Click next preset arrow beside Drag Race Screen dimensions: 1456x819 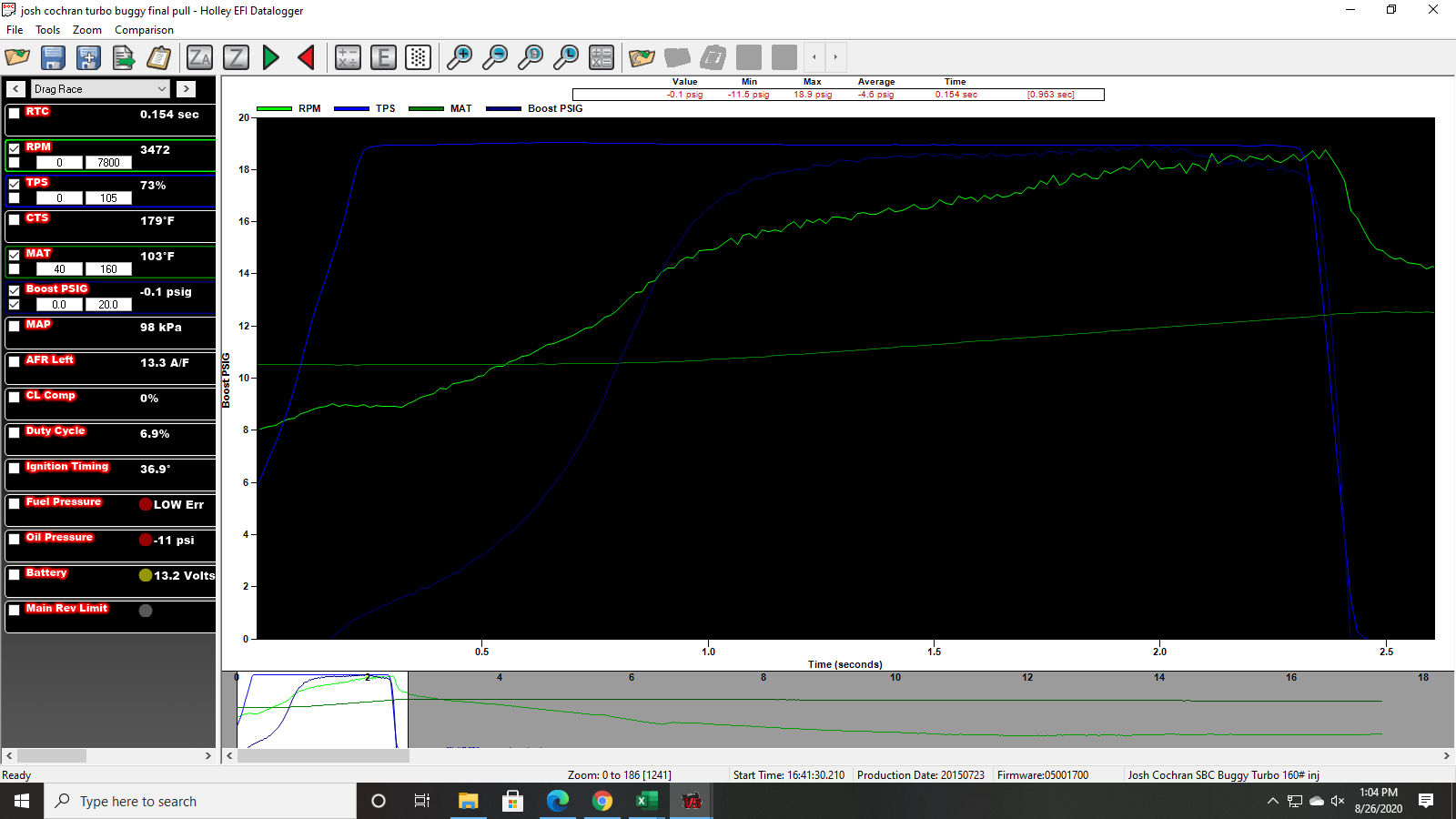coord(186,88)
